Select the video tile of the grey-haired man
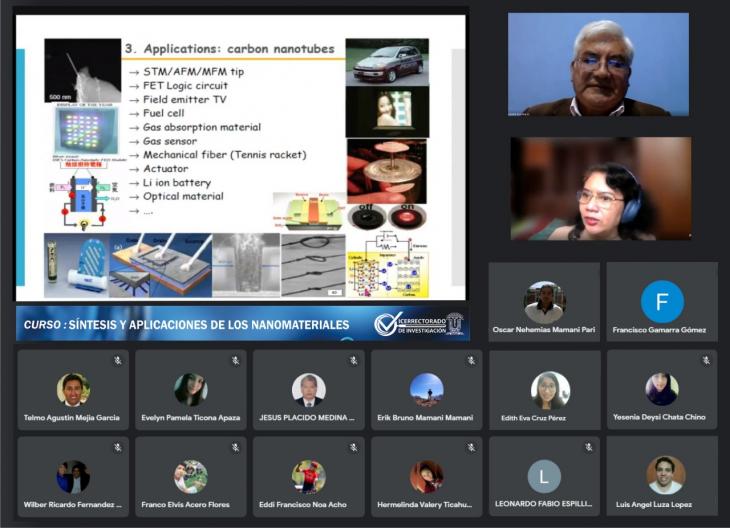Image resolution: width=730 pixels, height=528 pixels. point(599,64)
